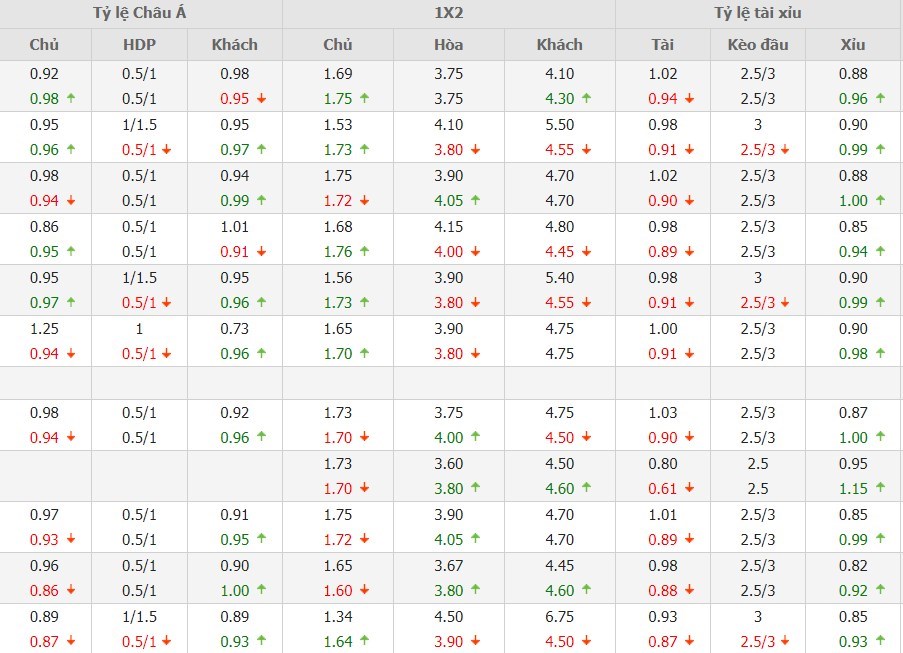
Task: Select the Tỷ lệ Châu Á header
Action: pyautogui.click(x=141, y=14)
